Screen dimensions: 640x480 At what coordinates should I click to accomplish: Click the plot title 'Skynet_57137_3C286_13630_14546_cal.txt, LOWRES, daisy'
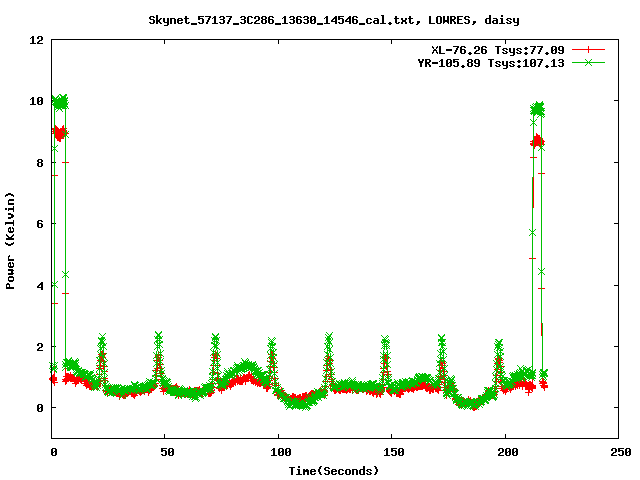point(334,20)
